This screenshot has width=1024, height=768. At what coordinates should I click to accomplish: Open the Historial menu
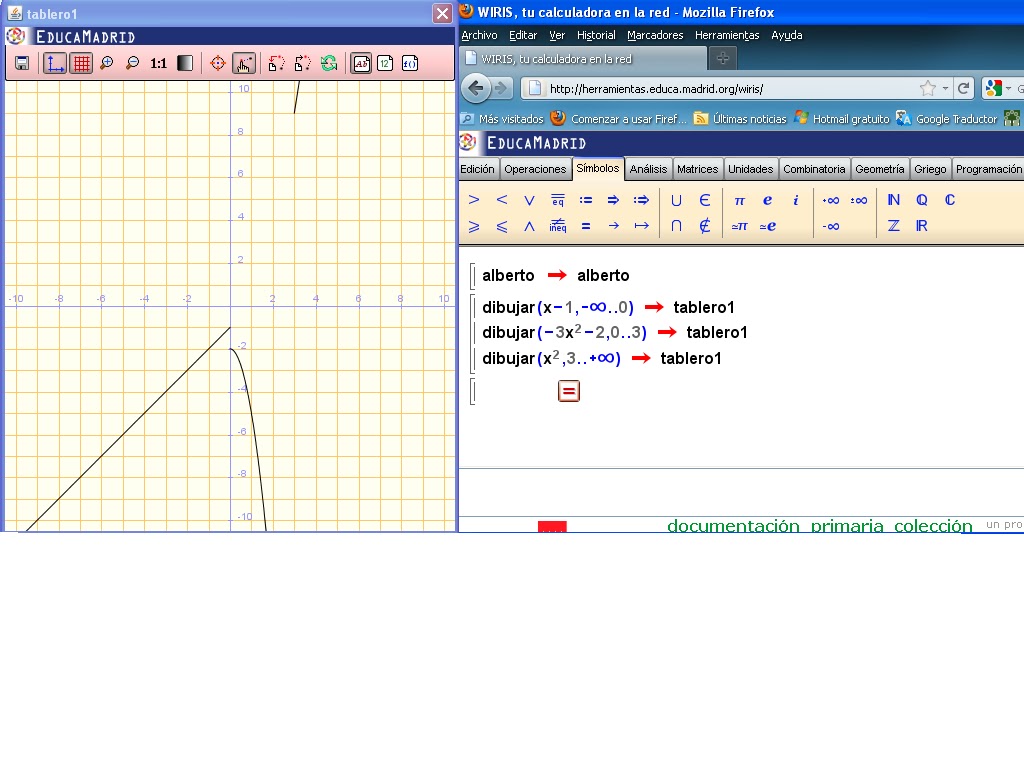[x=596, y=35]
